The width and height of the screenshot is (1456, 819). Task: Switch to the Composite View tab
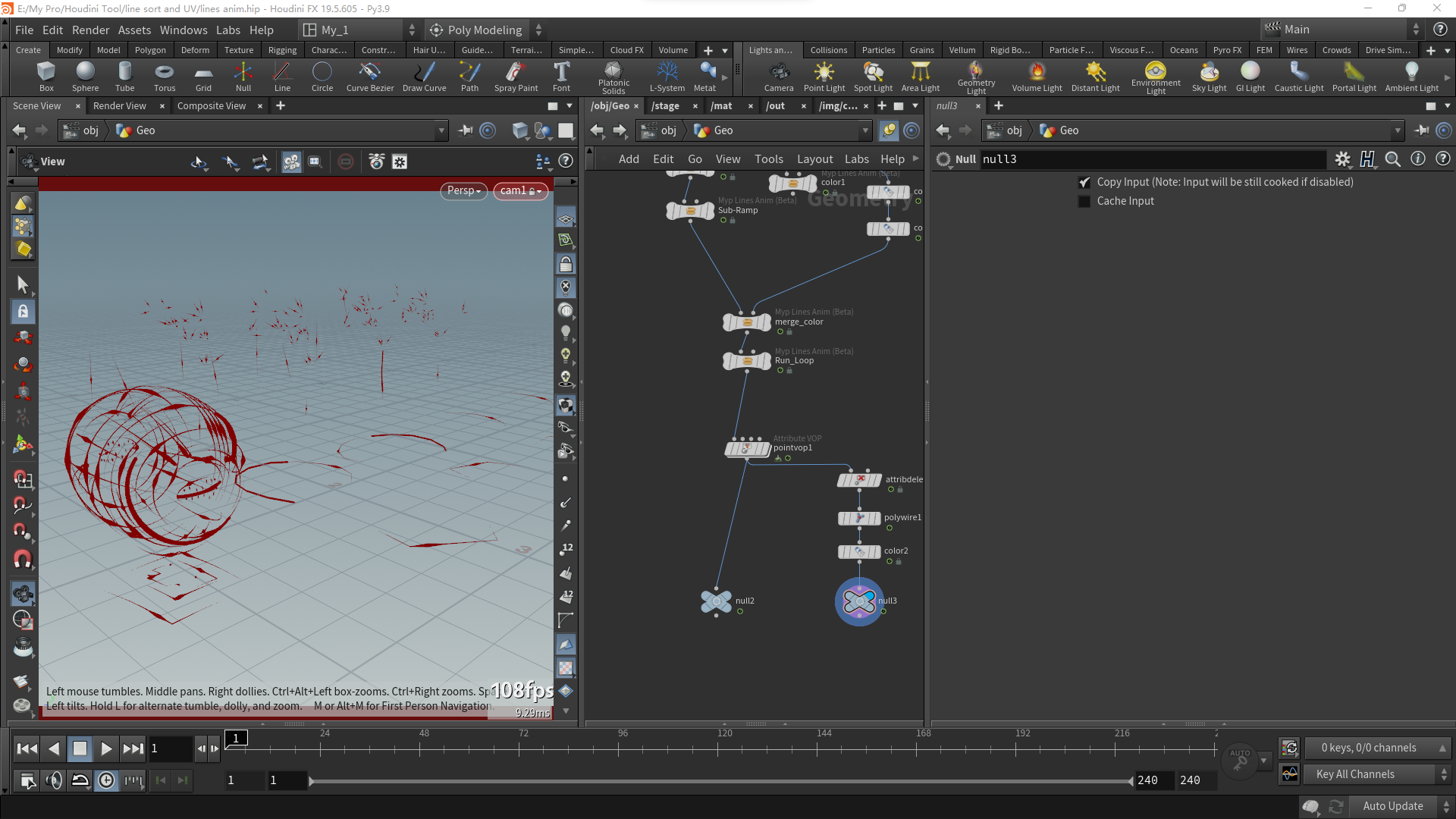pyautogui.click(x=212, y=106)
